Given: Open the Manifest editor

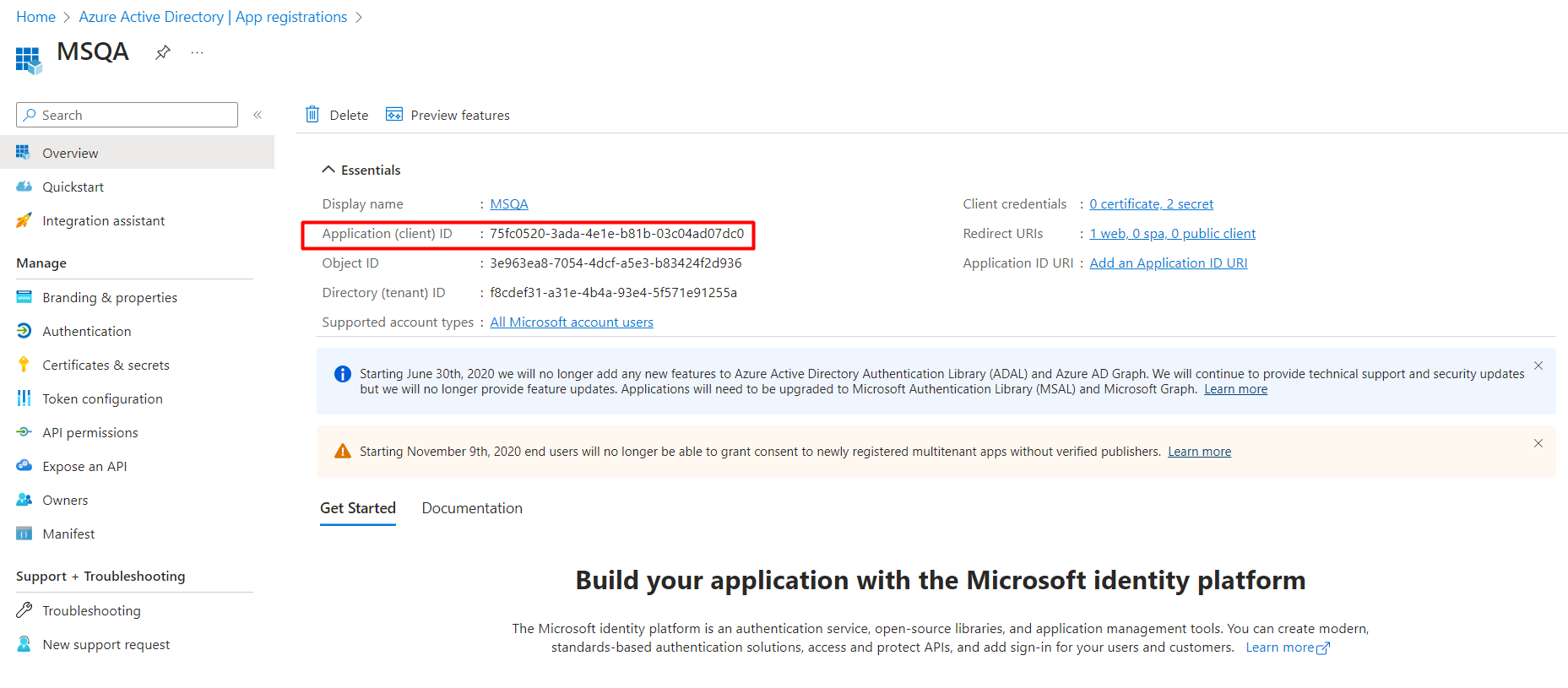Looking at the screenshot, I should (68, 534).
